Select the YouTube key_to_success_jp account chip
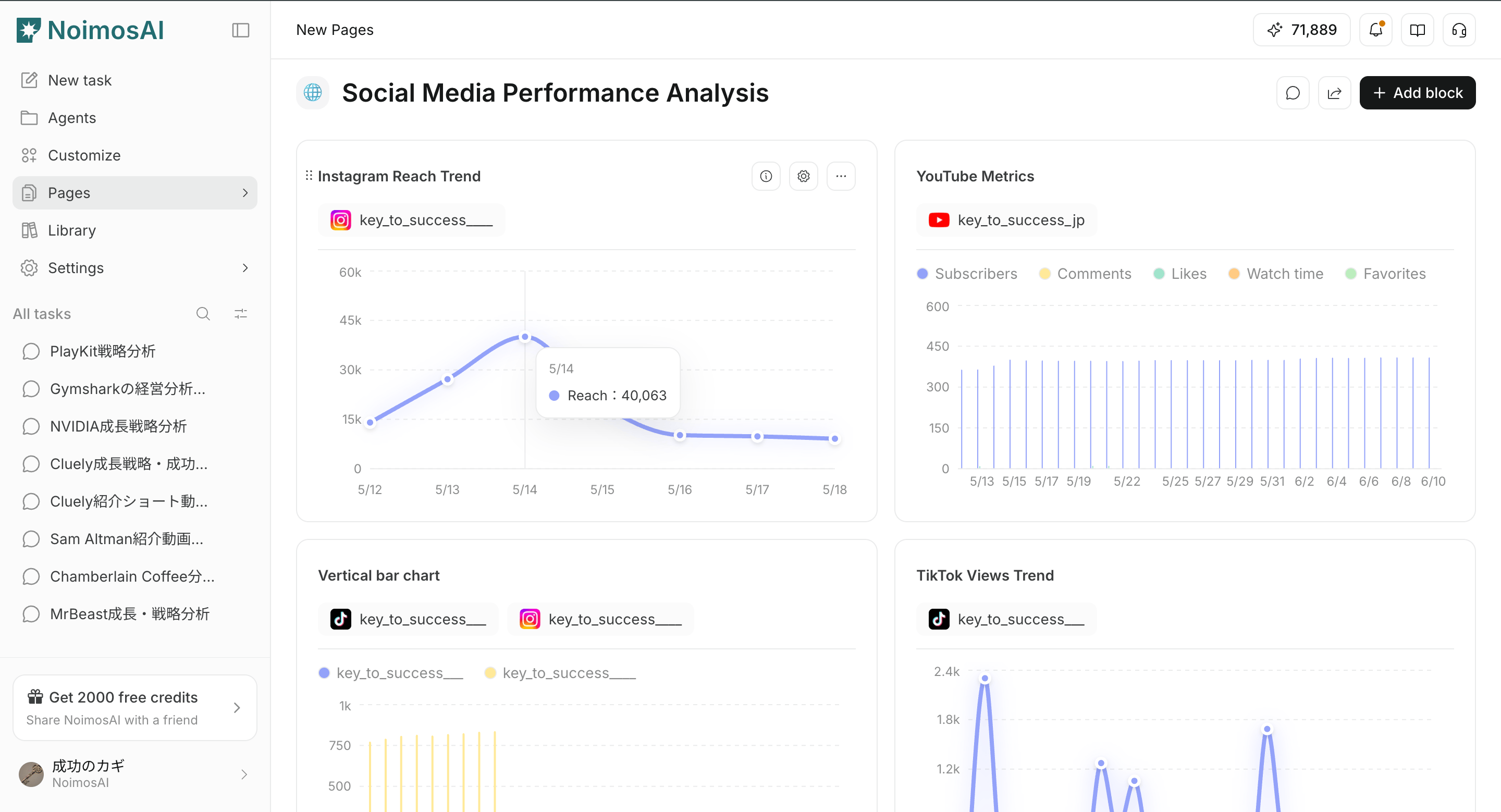1501x812 pixels. coord(1006,220)
